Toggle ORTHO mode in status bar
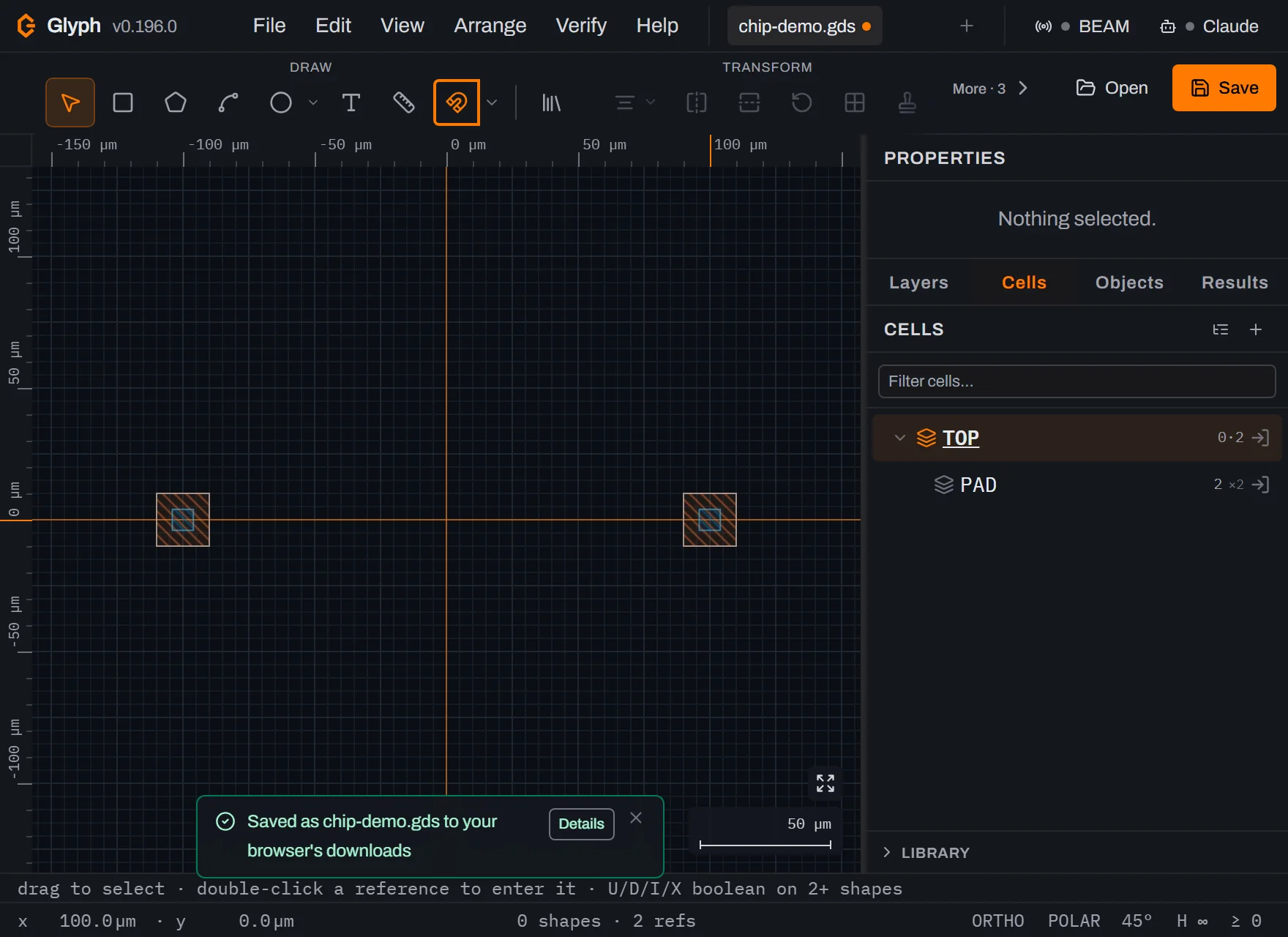 (x=997, y=921)
